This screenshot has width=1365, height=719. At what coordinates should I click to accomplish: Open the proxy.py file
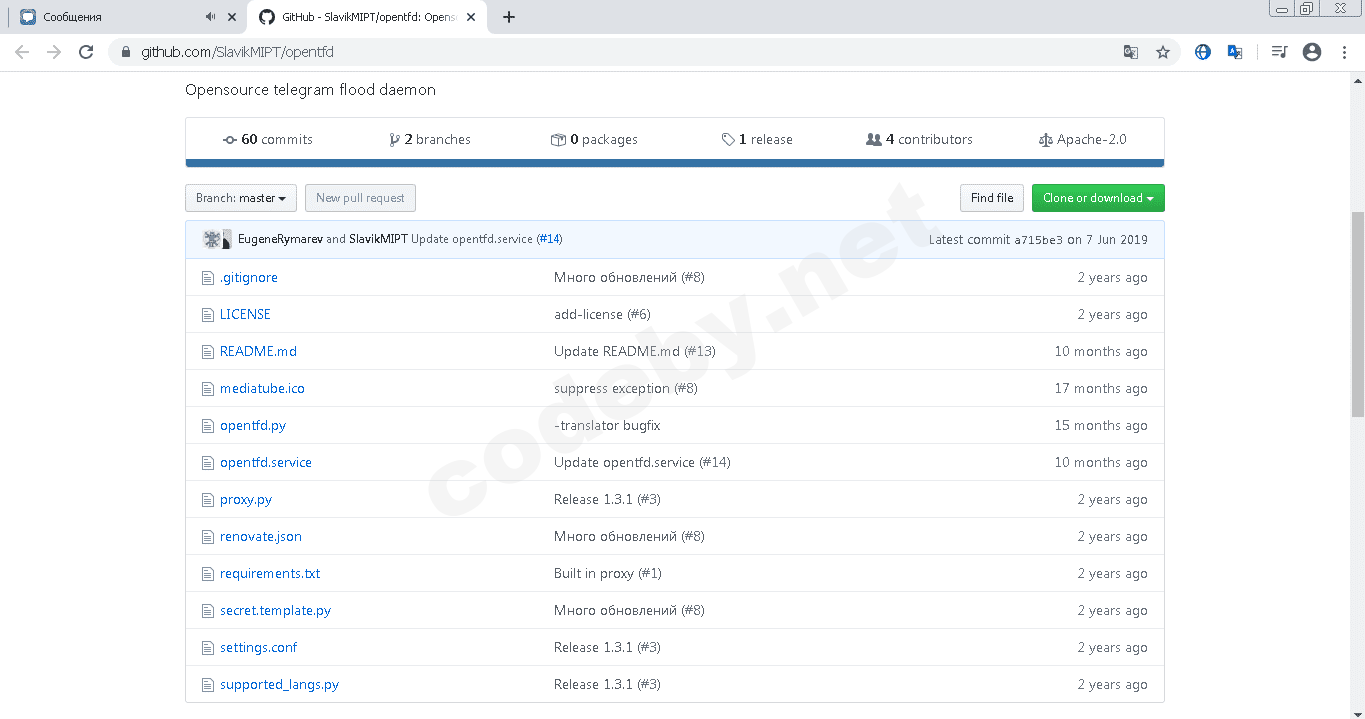[246, 500]
